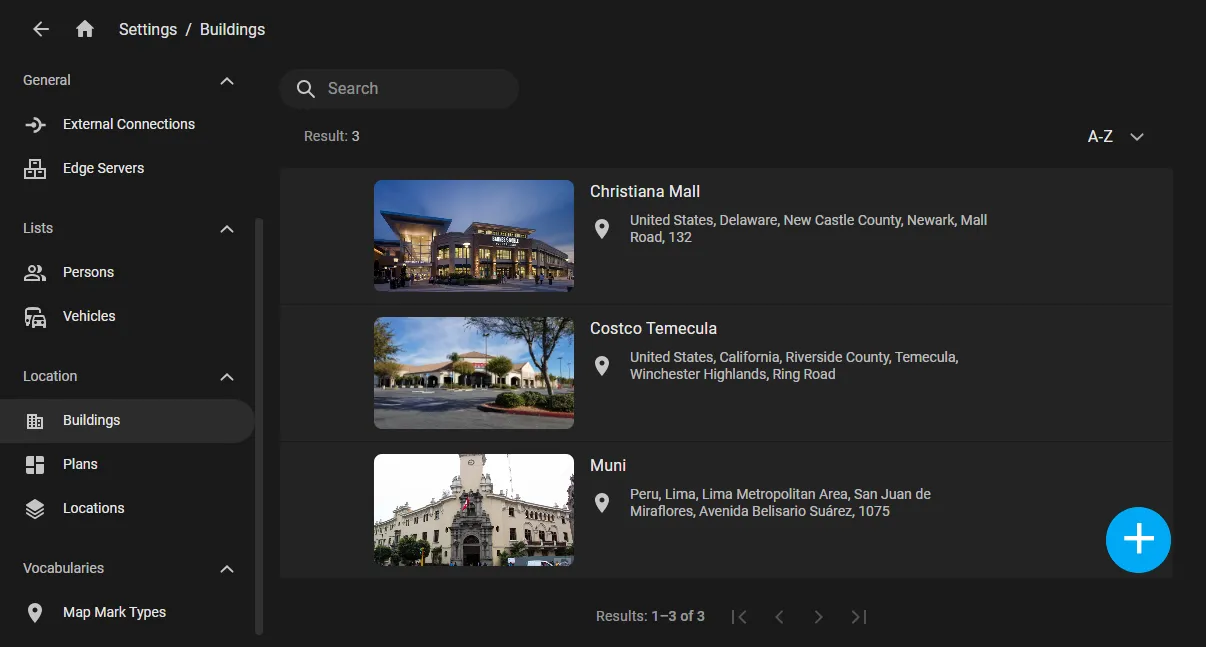Click location pin beside Costco Temecula address
Screen dimensions: 1206x647
[602, 366]
